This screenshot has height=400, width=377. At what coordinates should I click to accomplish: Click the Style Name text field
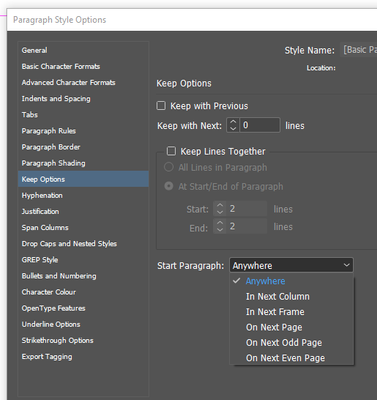tap(359, 50)
